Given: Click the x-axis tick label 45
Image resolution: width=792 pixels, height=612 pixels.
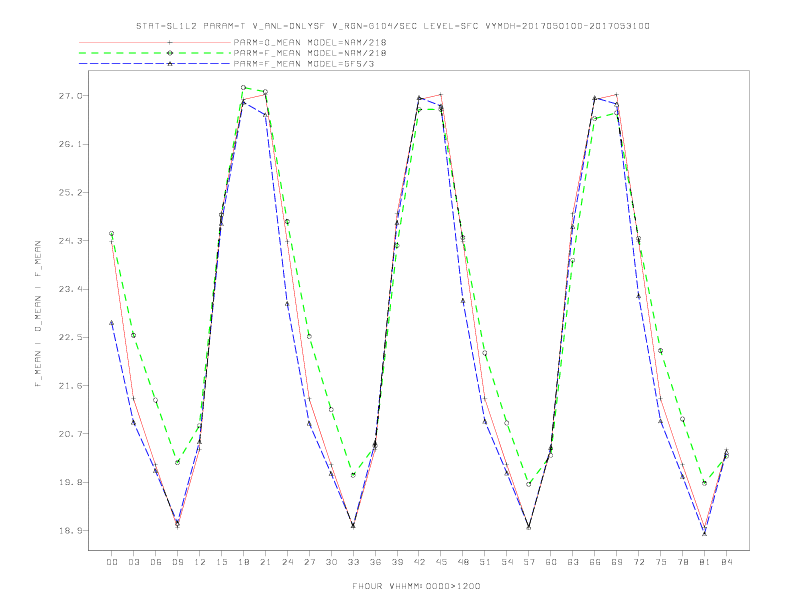Looking at the screenshot, I should (x=441, y=562).
